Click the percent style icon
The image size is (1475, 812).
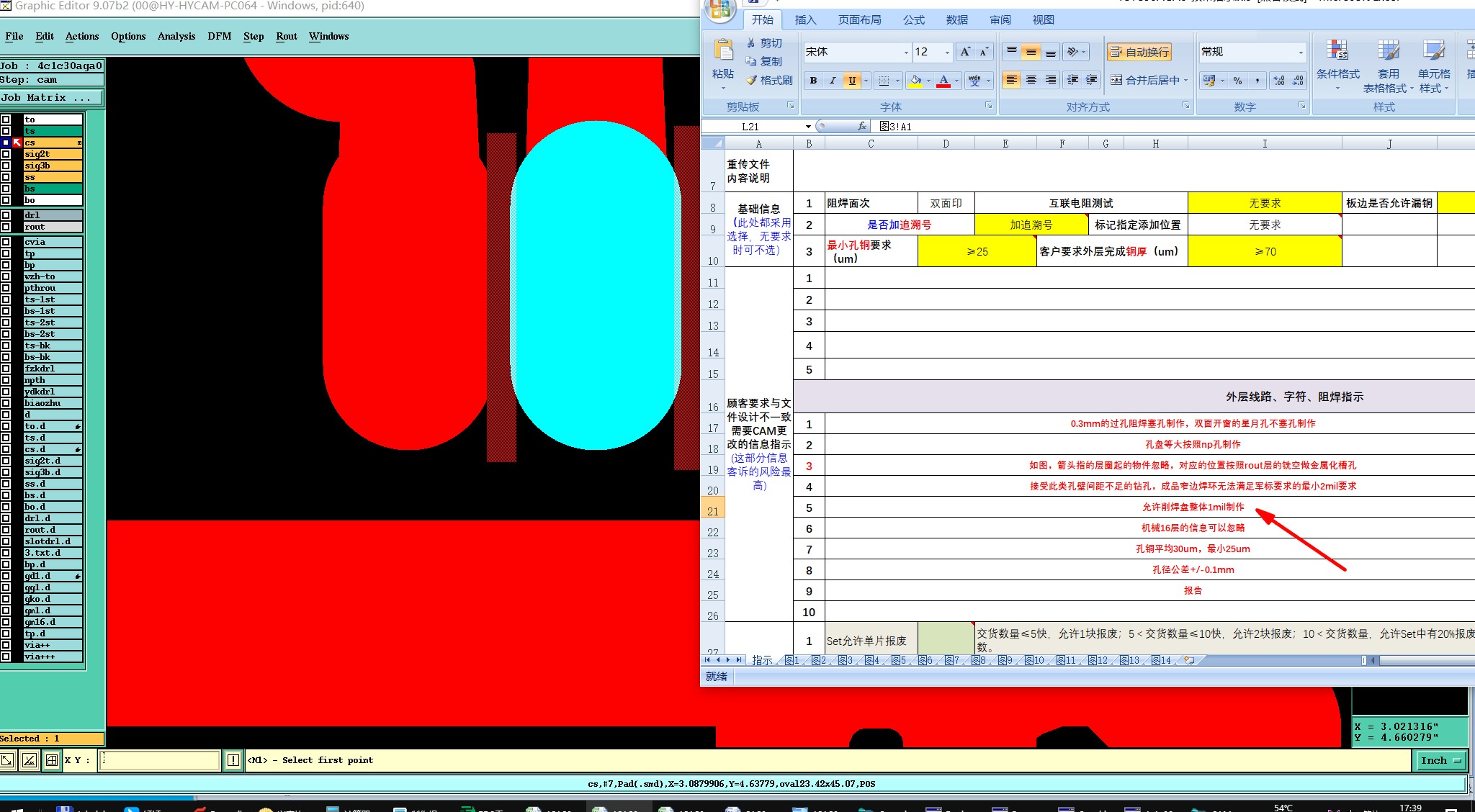tap(1237, 81)
